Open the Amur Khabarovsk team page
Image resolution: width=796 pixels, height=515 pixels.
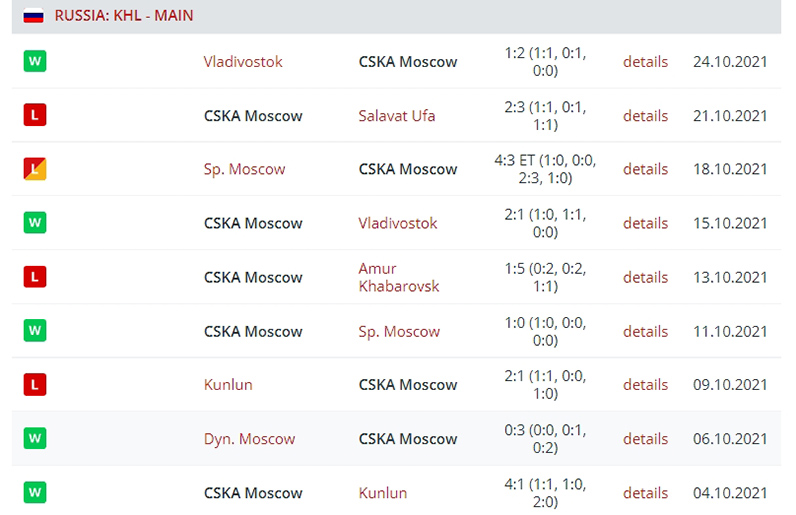pos(398,277)
